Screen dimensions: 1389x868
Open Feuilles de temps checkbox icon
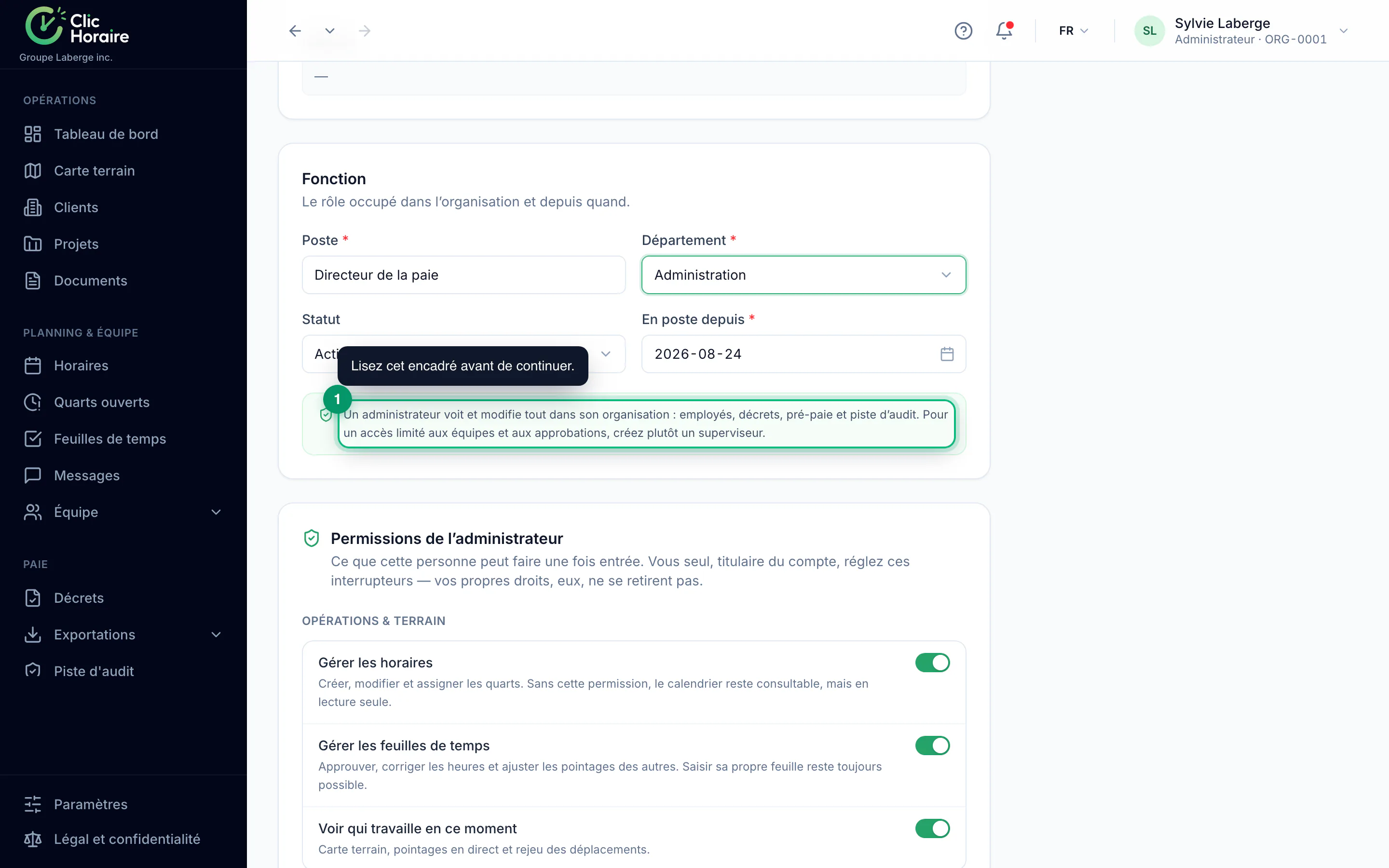pyautogui.click(x=33, y=439)
